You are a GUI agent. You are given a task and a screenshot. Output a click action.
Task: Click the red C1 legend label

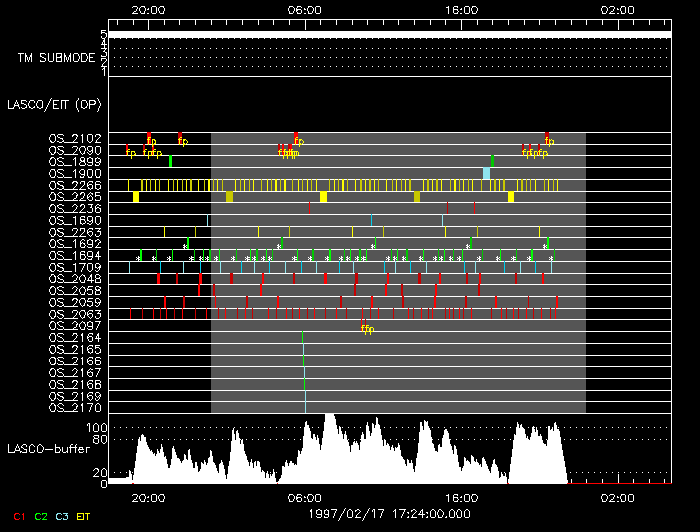click(18, 516)
